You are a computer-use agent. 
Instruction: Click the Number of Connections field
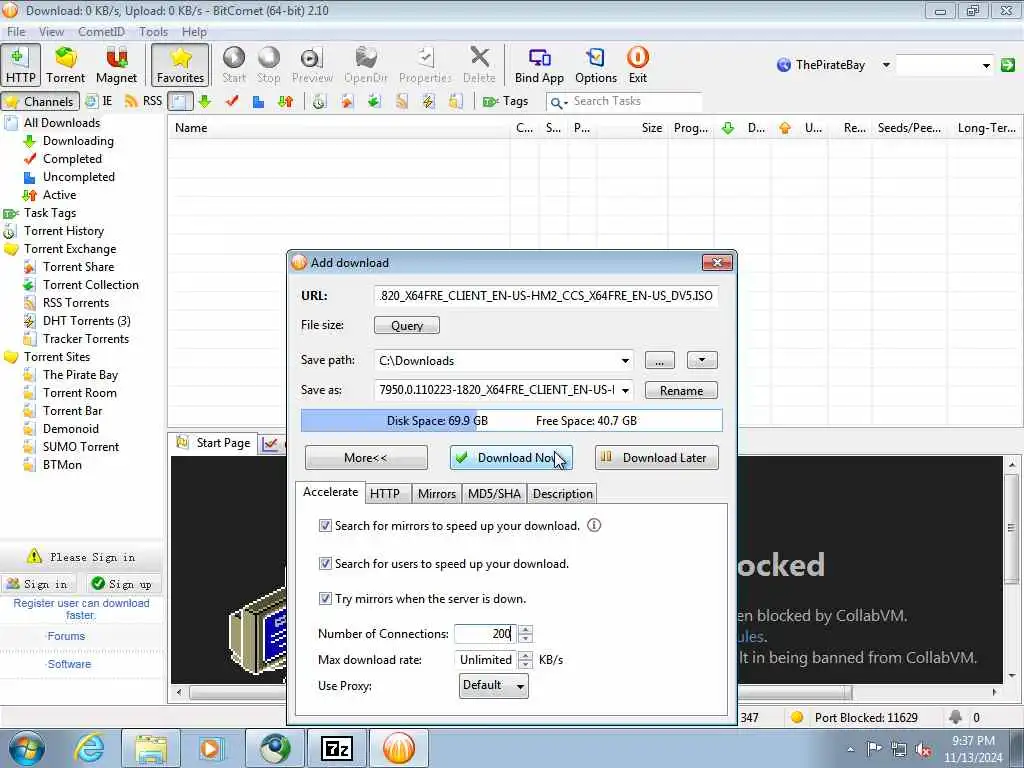[x=485, y=633]
